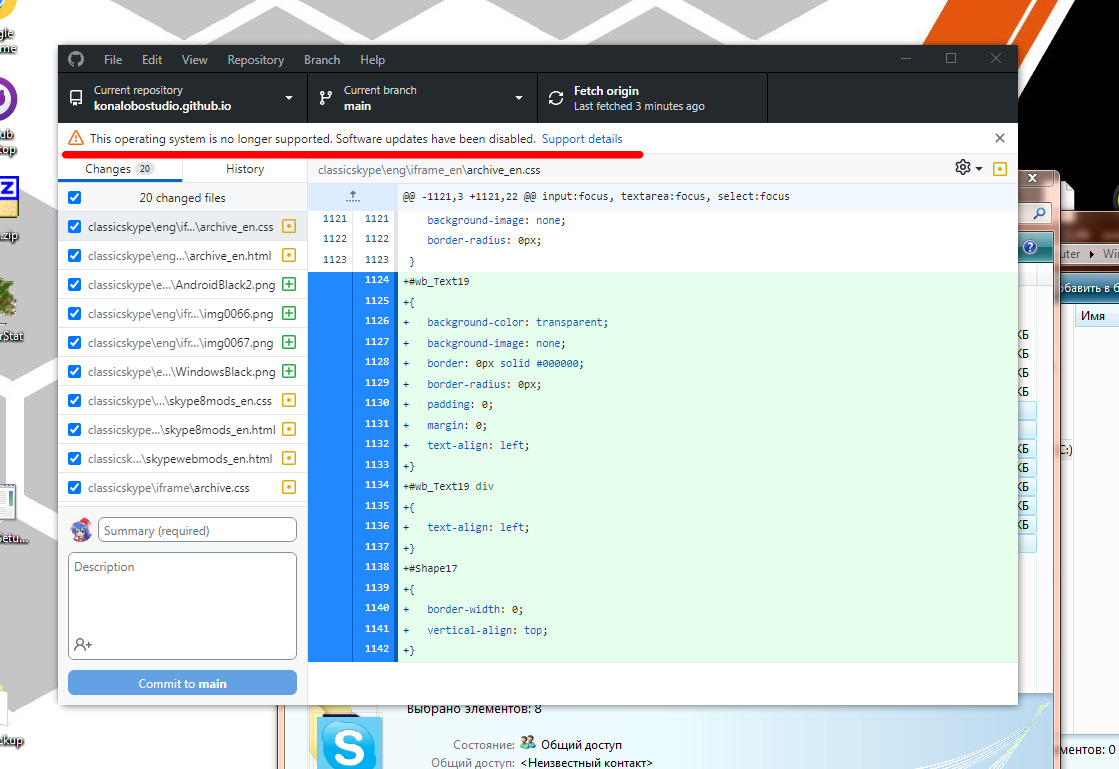This screenshot has width=1119, height=769.
Task: Click the Fetch origin sync icon
Action: pos(555,98)
